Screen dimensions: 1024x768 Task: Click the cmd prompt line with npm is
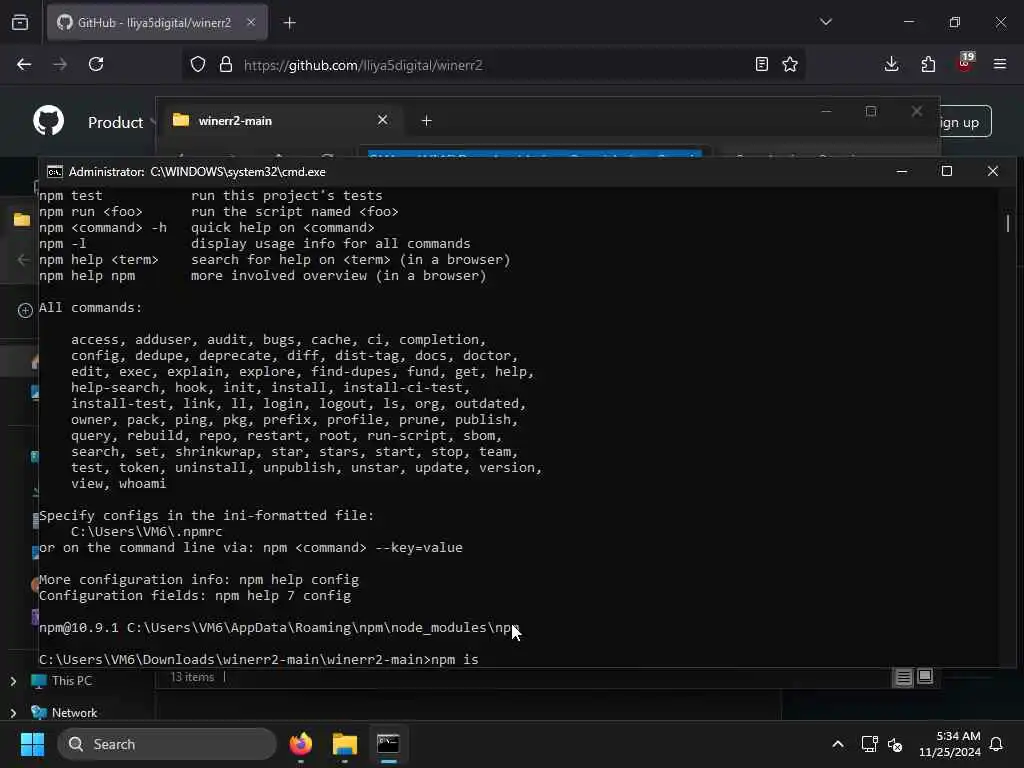tap(259, 660)
